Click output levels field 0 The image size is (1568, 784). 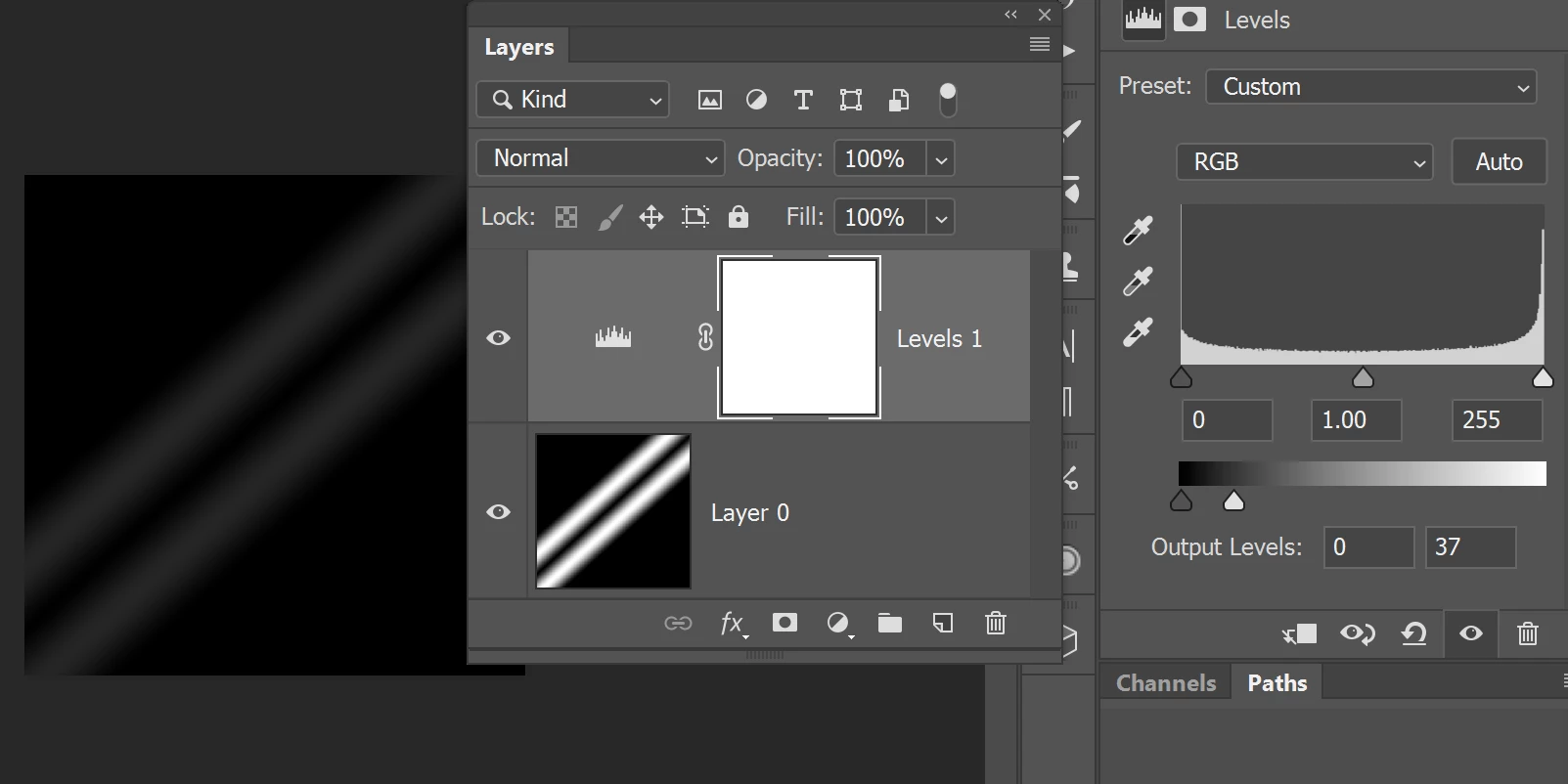[x=1369, y=547]
